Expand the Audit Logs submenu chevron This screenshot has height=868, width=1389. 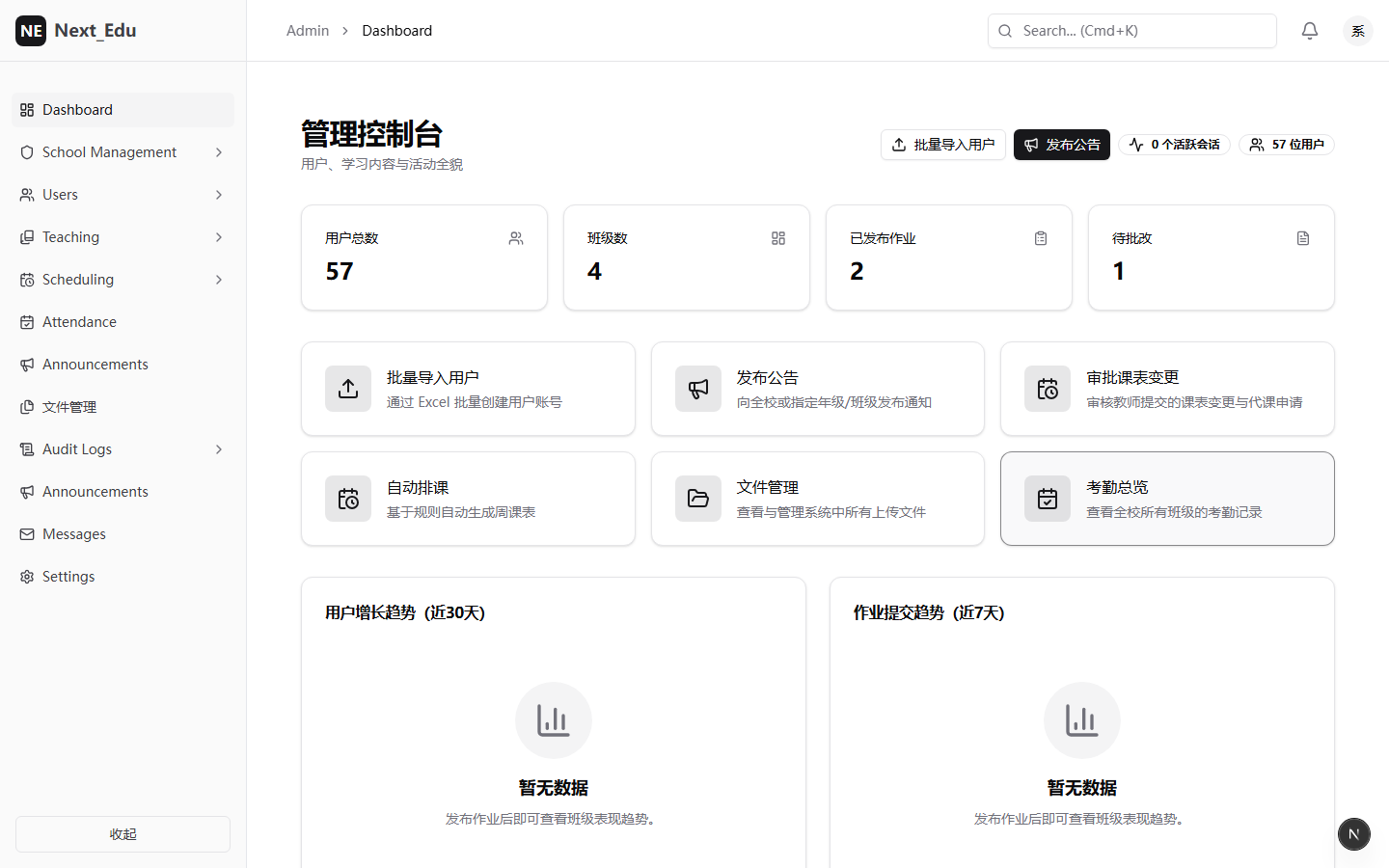219,449
